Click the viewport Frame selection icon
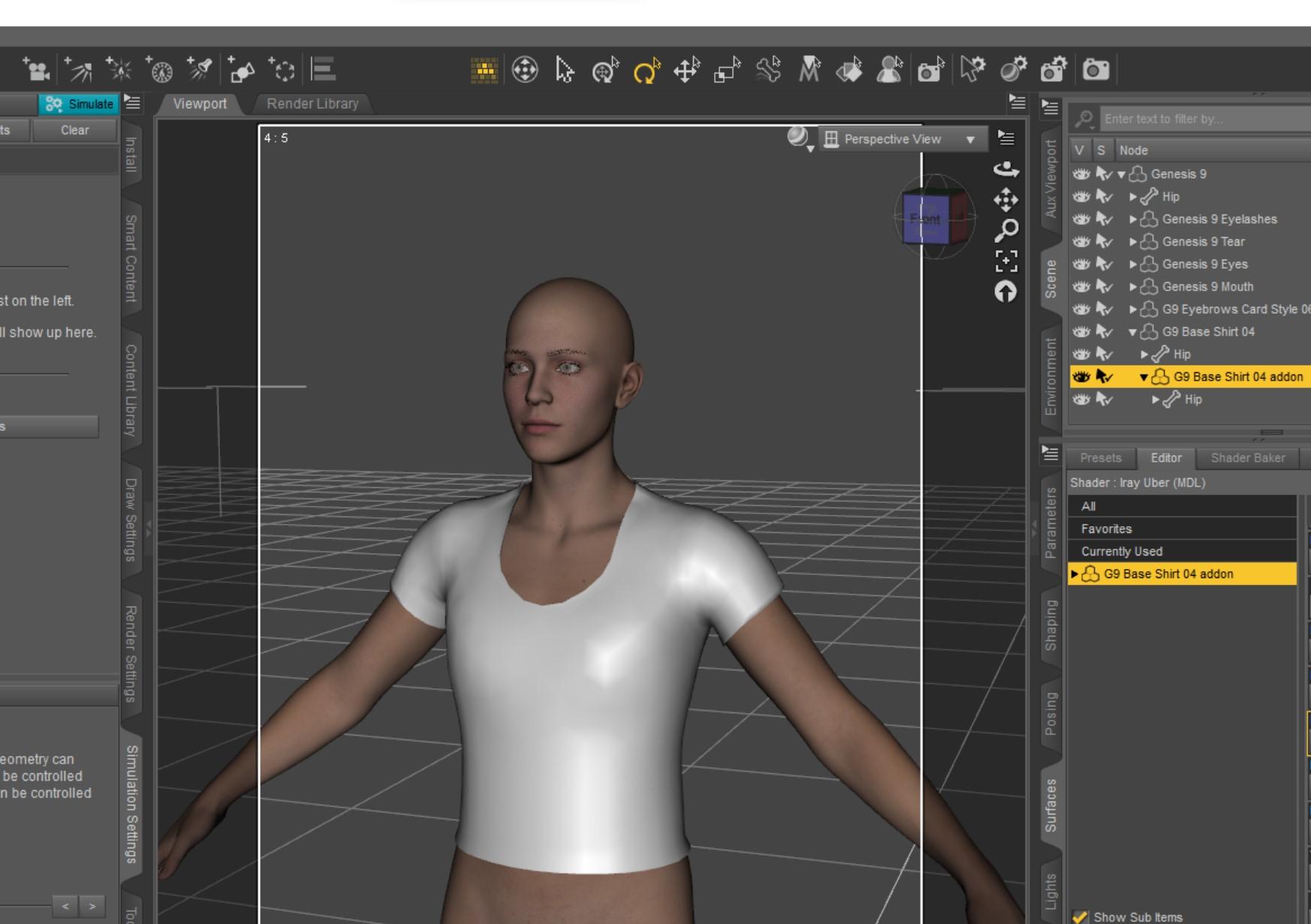 point(1006,260)
